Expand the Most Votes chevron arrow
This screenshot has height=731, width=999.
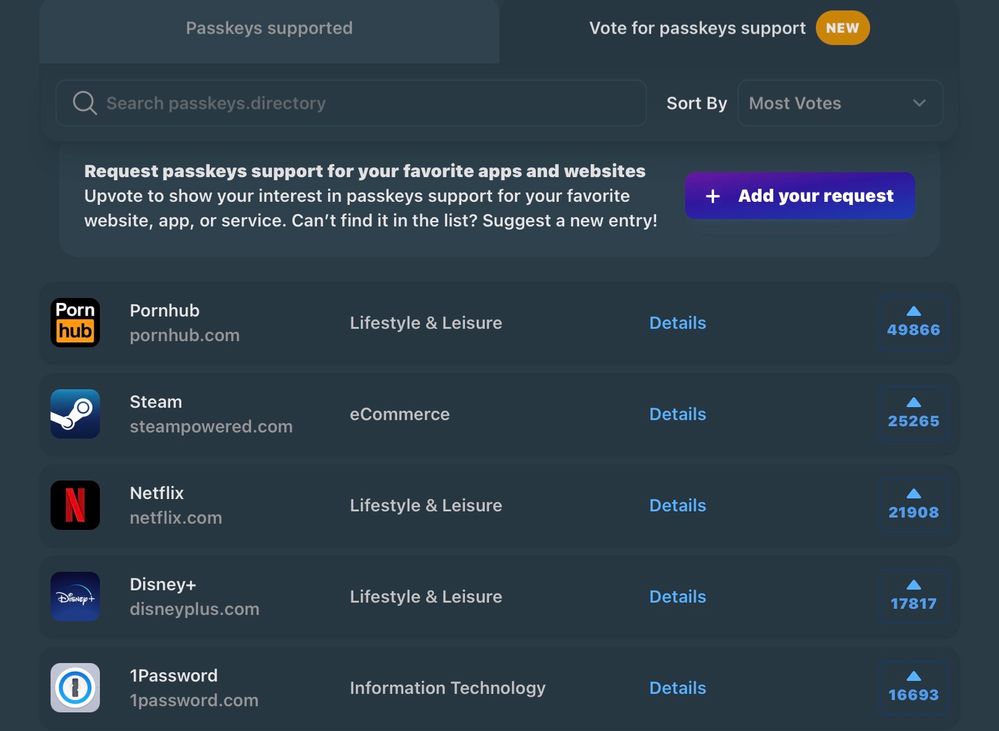tap(919, 103)
